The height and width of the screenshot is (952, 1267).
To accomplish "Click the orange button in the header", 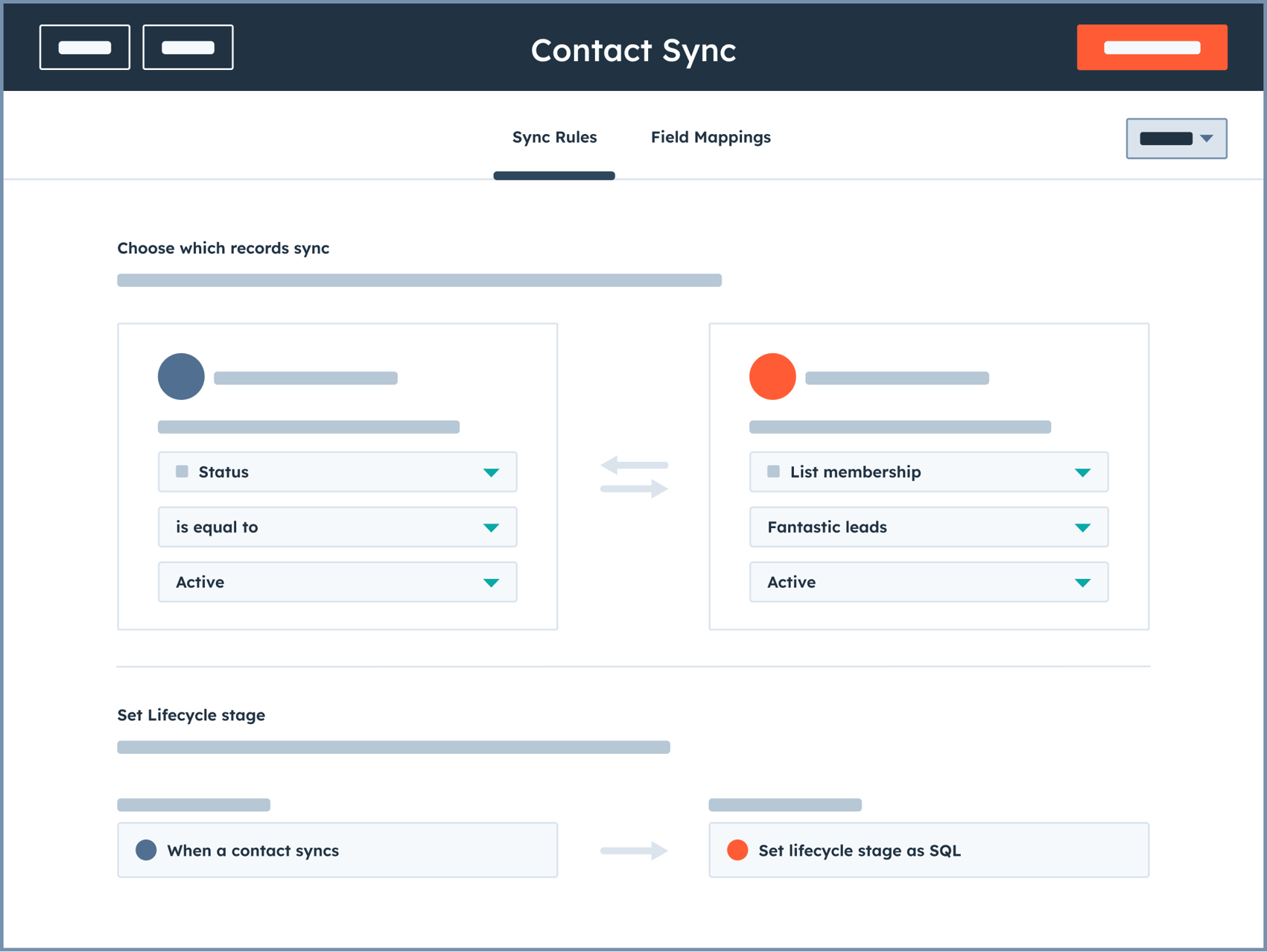I will 1152,48.
